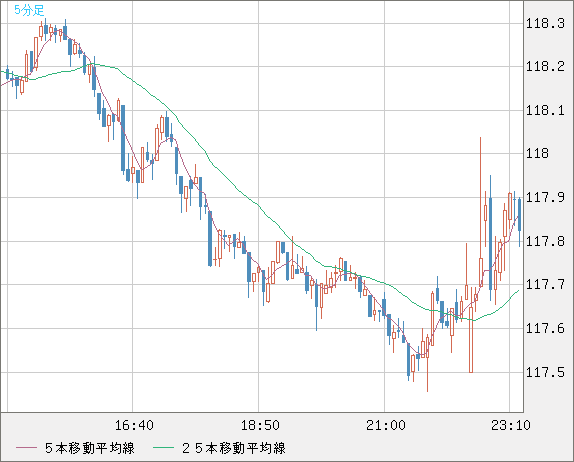574x462 pixels.
Task: Click the 5分足 chart title label
Action: coord(29,10)
